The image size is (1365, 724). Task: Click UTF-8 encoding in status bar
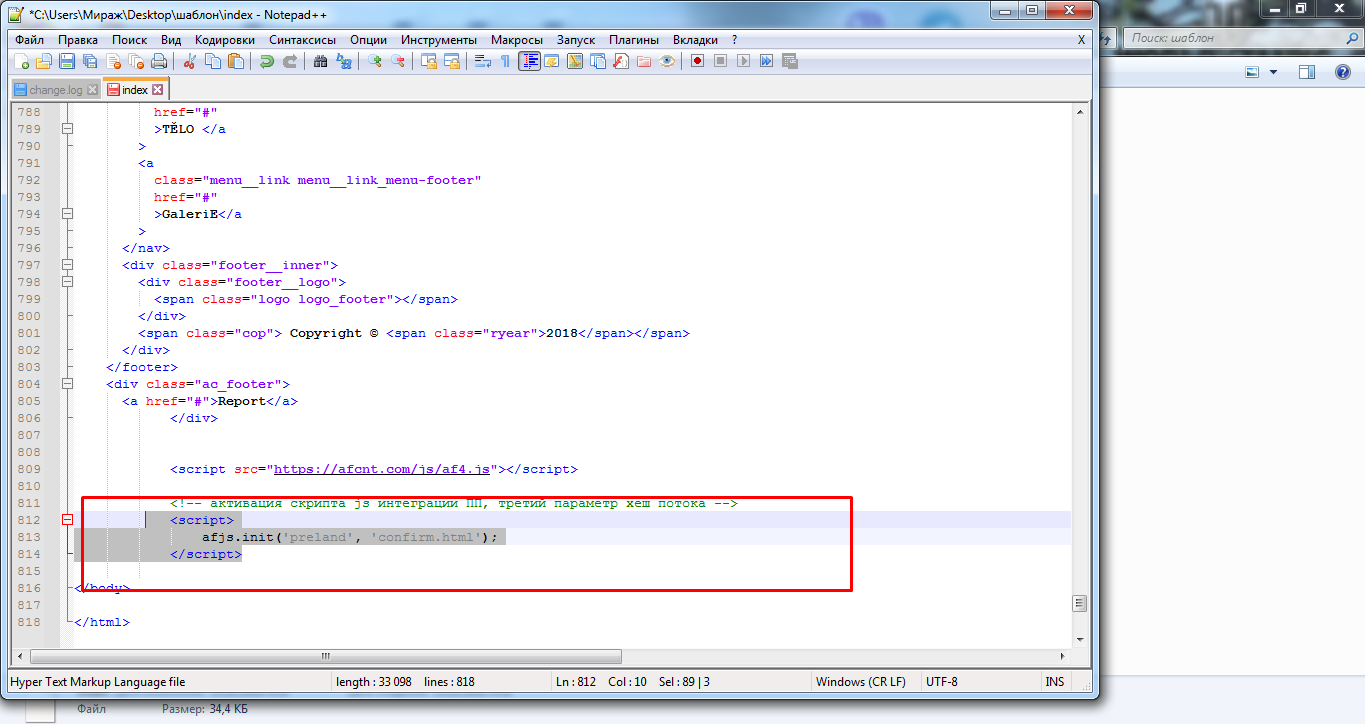[942, 682]
